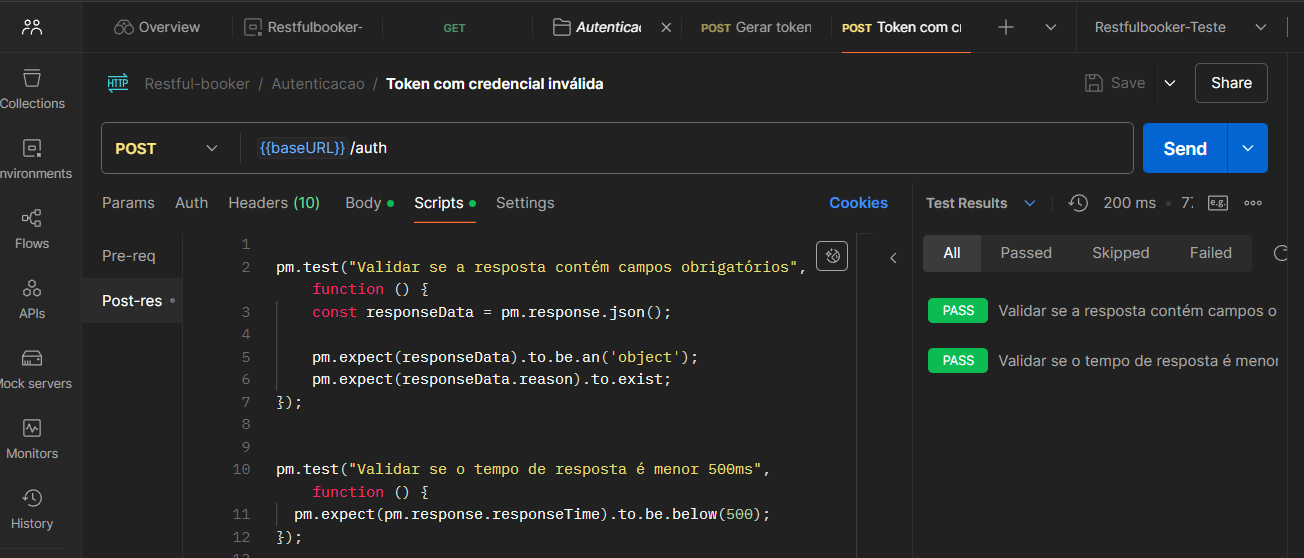Show only Skipped test results
The width and height of the screenshot is (1304, 558).
(1120, 253)
